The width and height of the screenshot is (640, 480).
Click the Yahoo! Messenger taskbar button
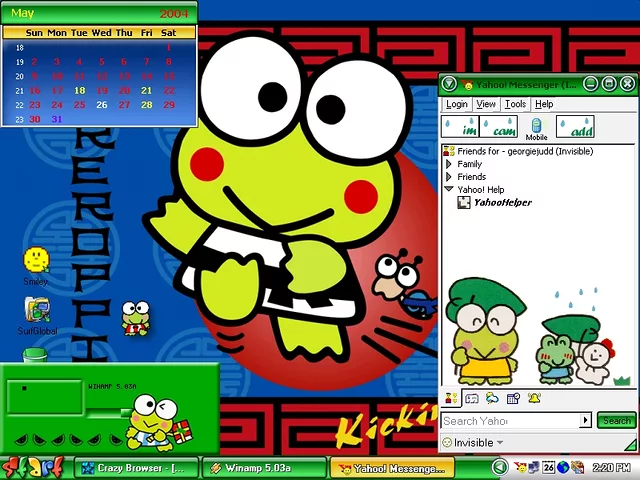[x=392, y=468]
